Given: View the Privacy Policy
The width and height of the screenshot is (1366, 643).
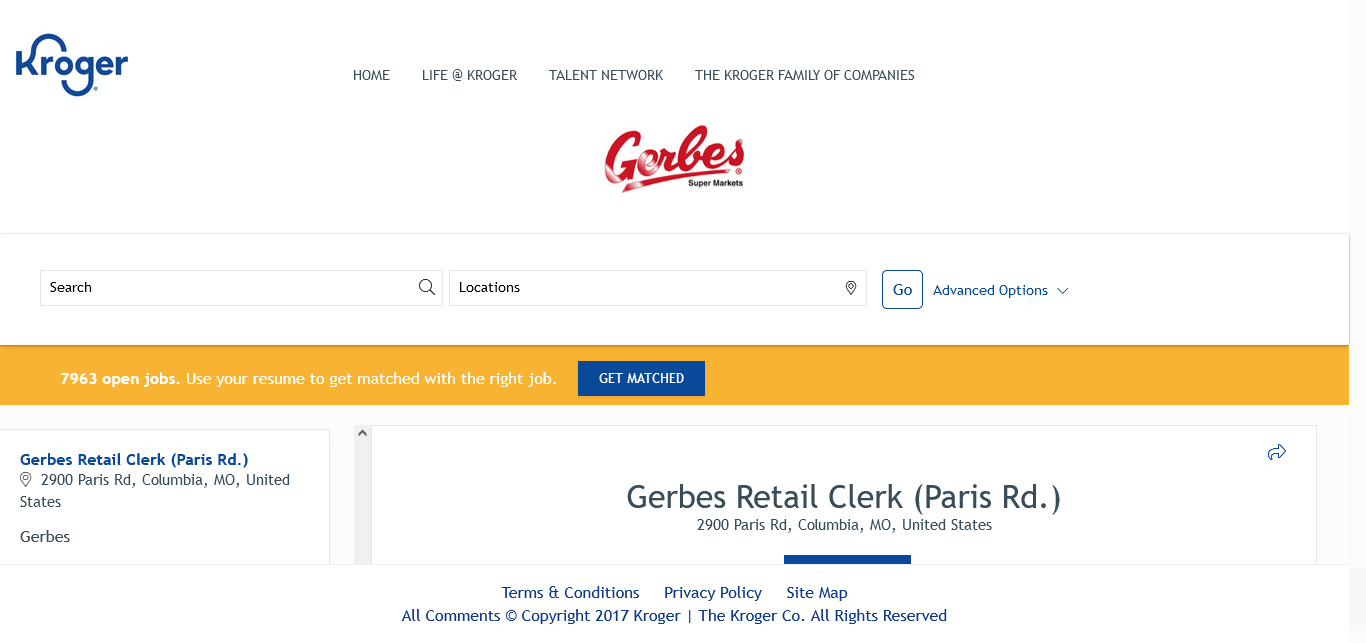Looking at the screenshot, I should [713, 593].
